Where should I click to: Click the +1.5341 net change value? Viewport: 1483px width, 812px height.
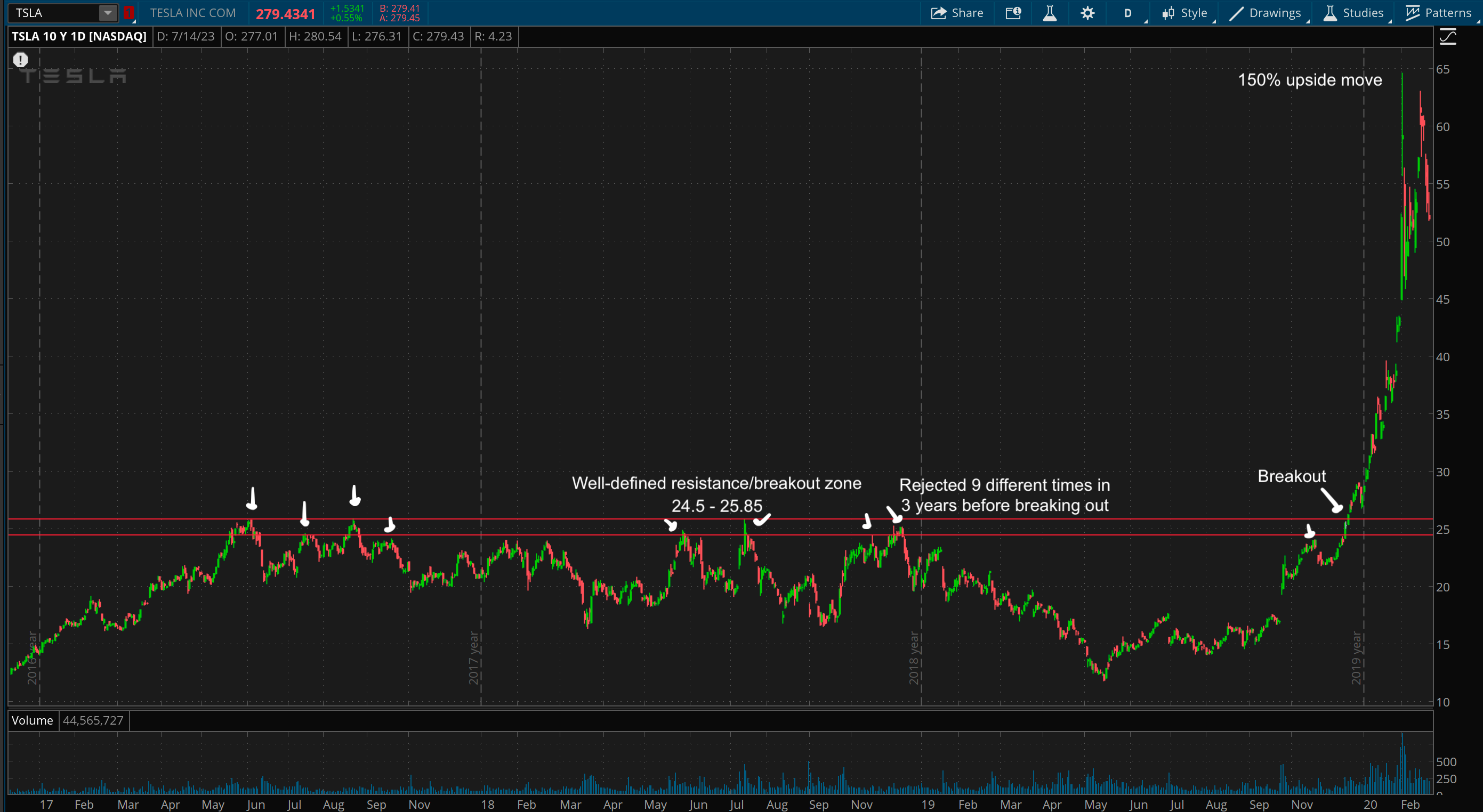(x=347, y=8)
